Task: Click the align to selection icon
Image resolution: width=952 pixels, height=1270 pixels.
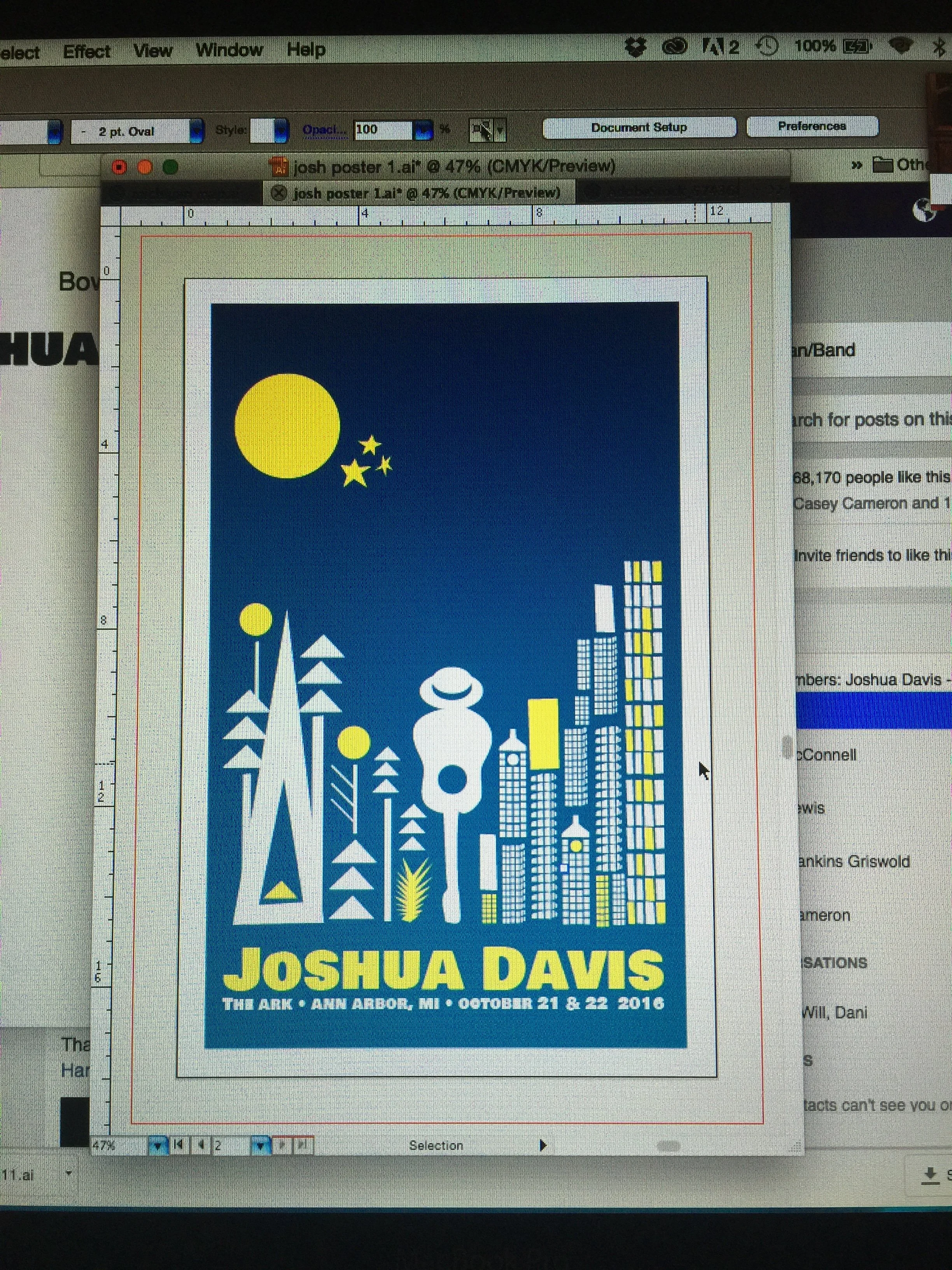Action: tap(481, 130)
